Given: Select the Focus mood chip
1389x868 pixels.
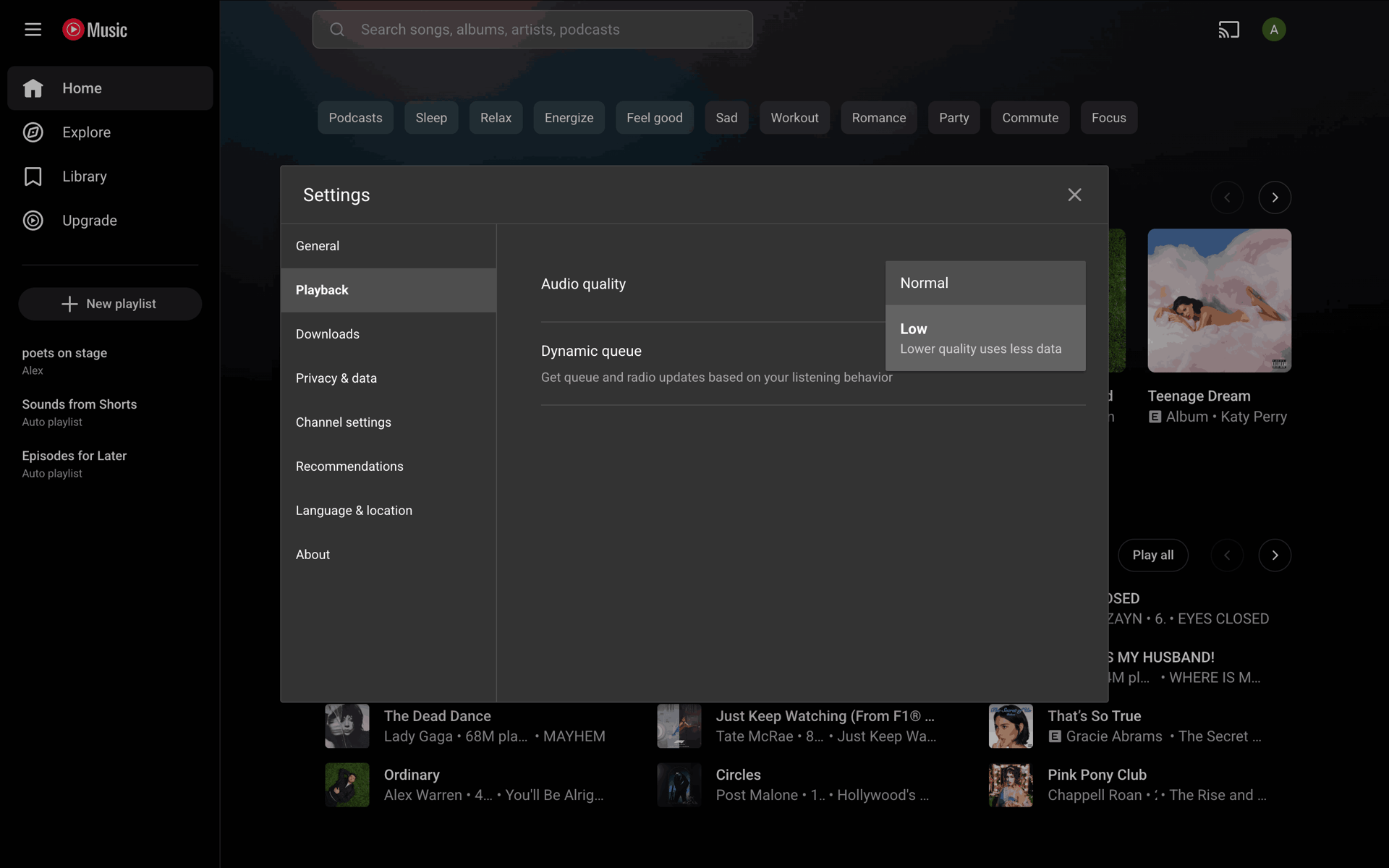Looking at the screenshot, I should pyautogui.click(x=1108, y=118).
